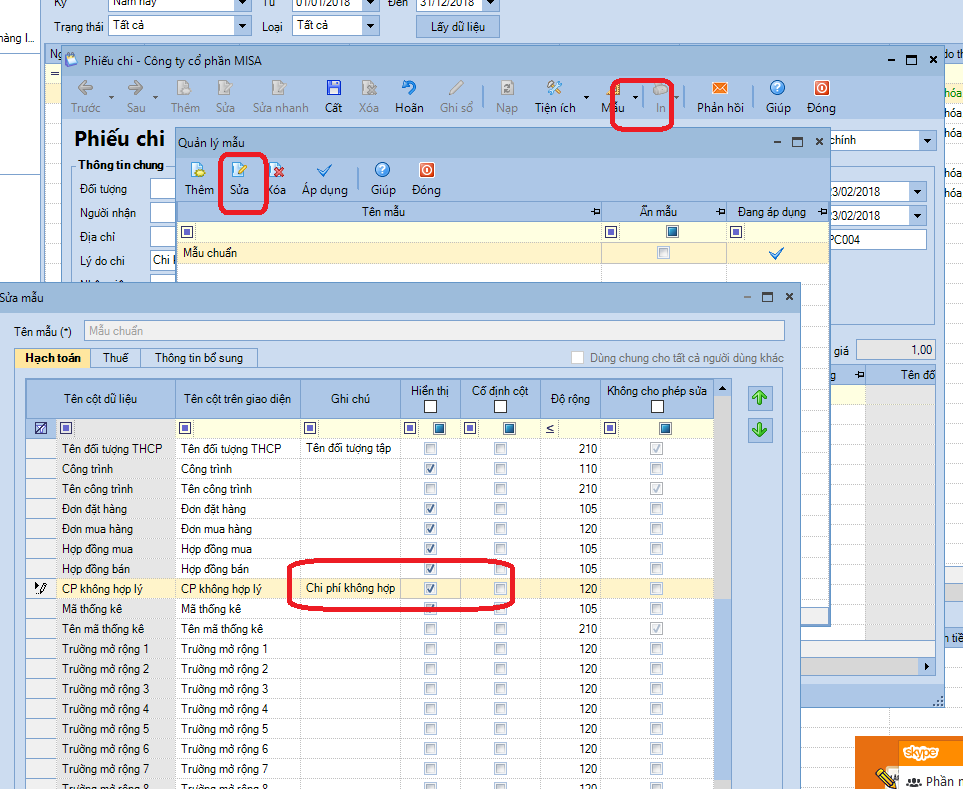Click Tên cột trên giao diện column header
Image resolution: width=963 pixels, height=789 pixels.
click(x=238, y=399)
